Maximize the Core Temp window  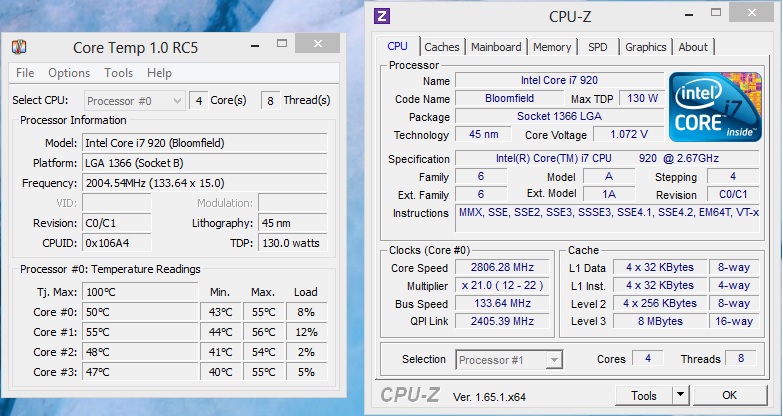tap(282, 43)
